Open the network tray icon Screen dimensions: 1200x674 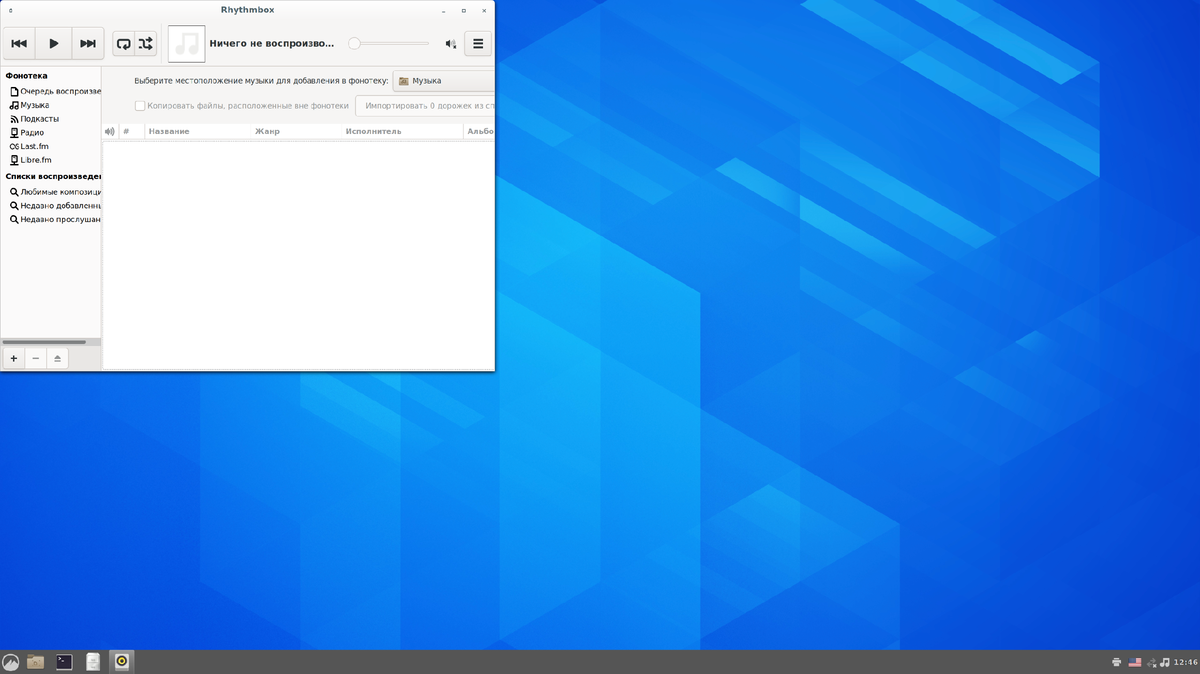pyautogui.click(x=1151, y=662)
